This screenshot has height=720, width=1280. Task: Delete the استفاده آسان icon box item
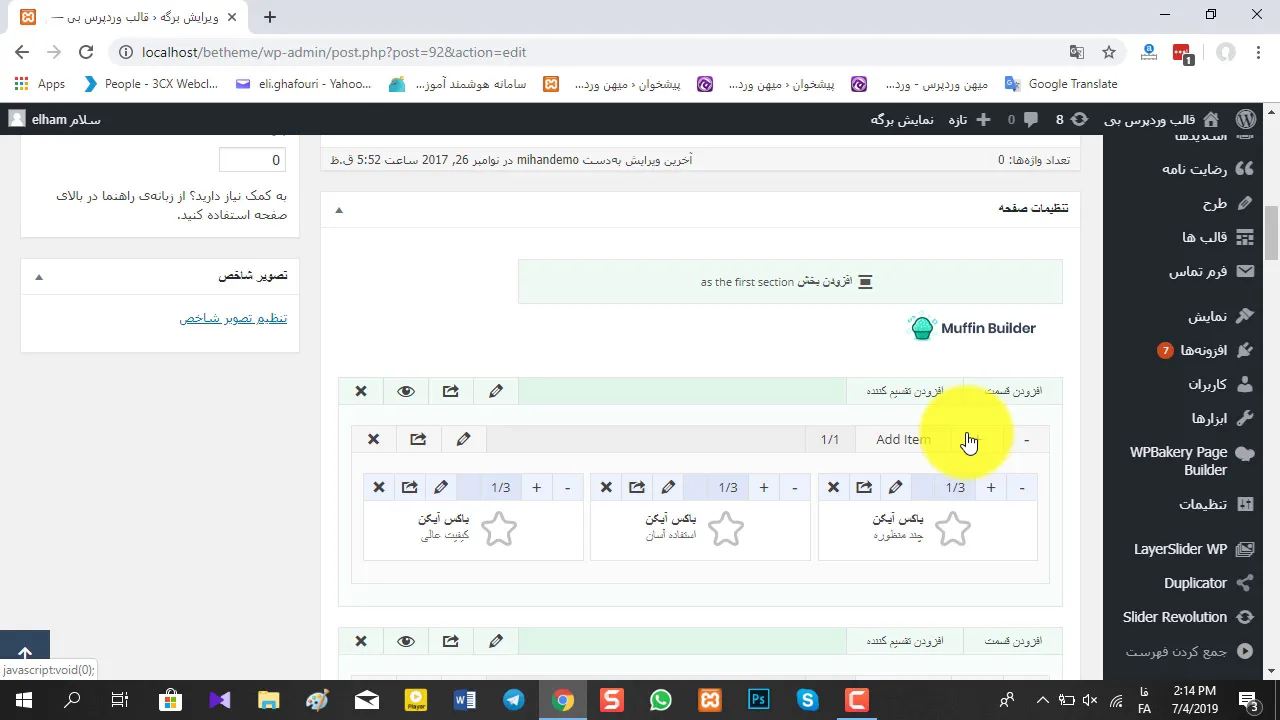point(606,487)
